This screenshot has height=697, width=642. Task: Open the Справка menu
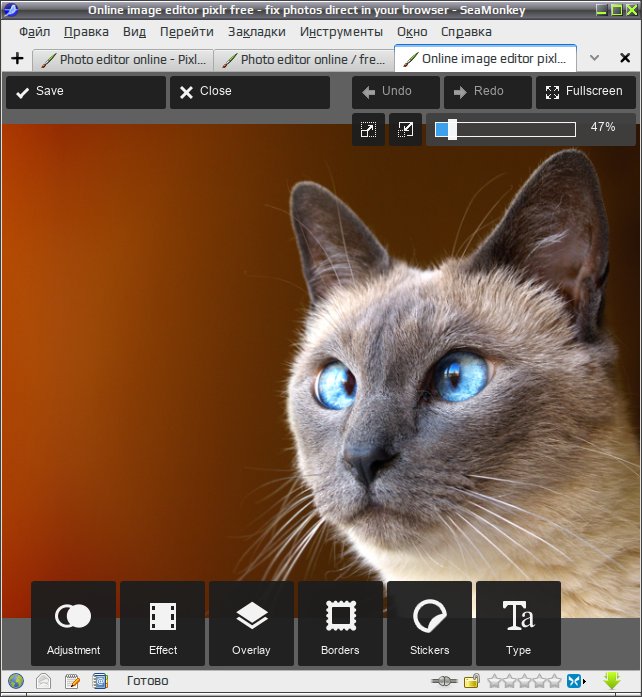[x=466, y=32]
